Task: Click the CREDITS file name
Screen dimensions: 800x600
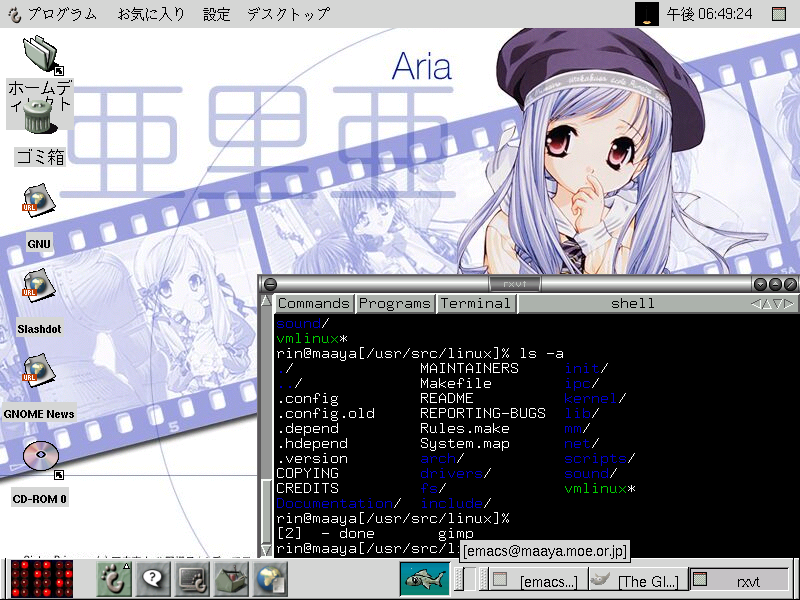Action: [307, 489]
